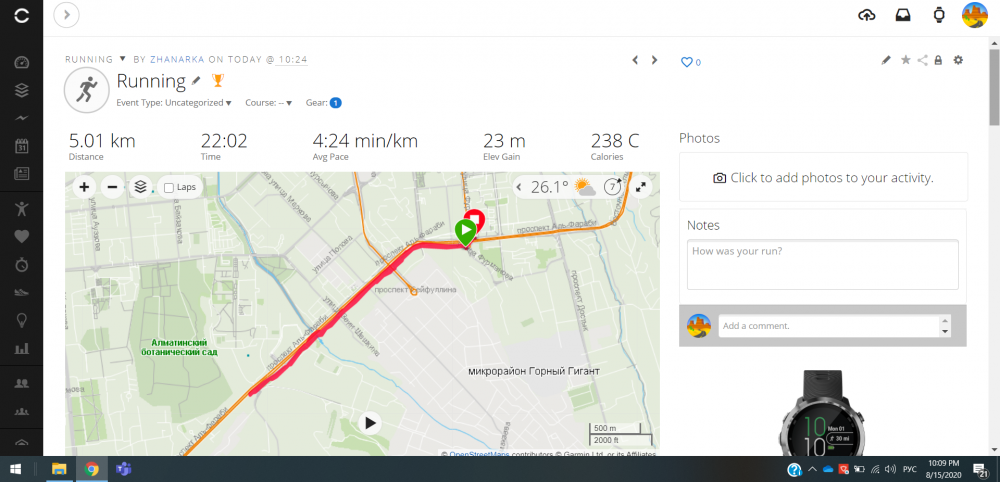Expand map to full screen
The width and height of the screenshot is (1000, 482).
[x=642, y=187]
